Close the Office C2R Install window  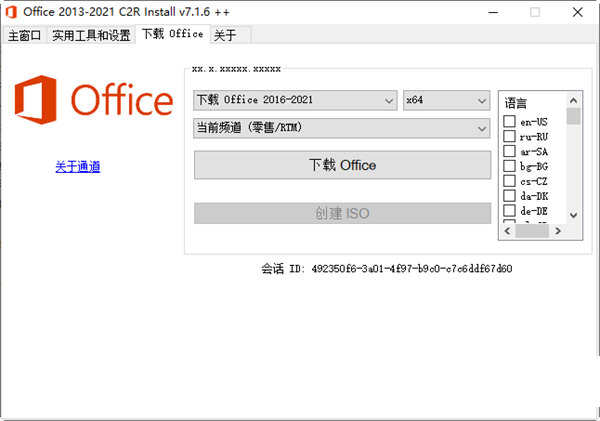[x=578, y=13]
